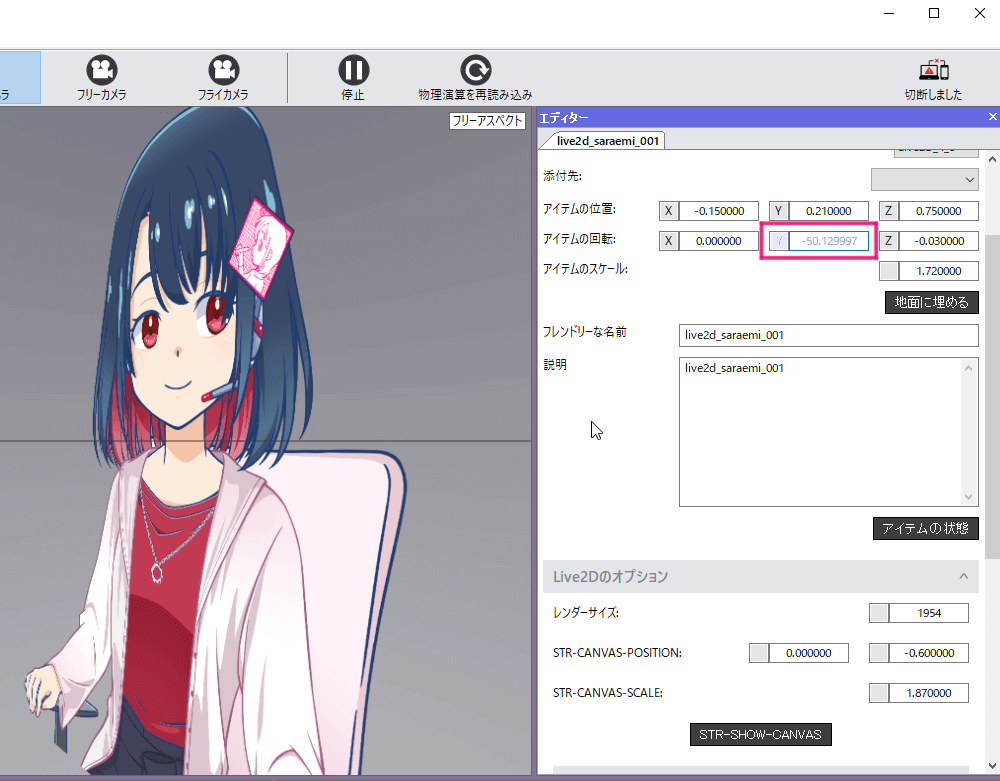This screenshot has width=1000, height=781.
Task: Open the アイテムの状態 button
Action: point(925,529)
